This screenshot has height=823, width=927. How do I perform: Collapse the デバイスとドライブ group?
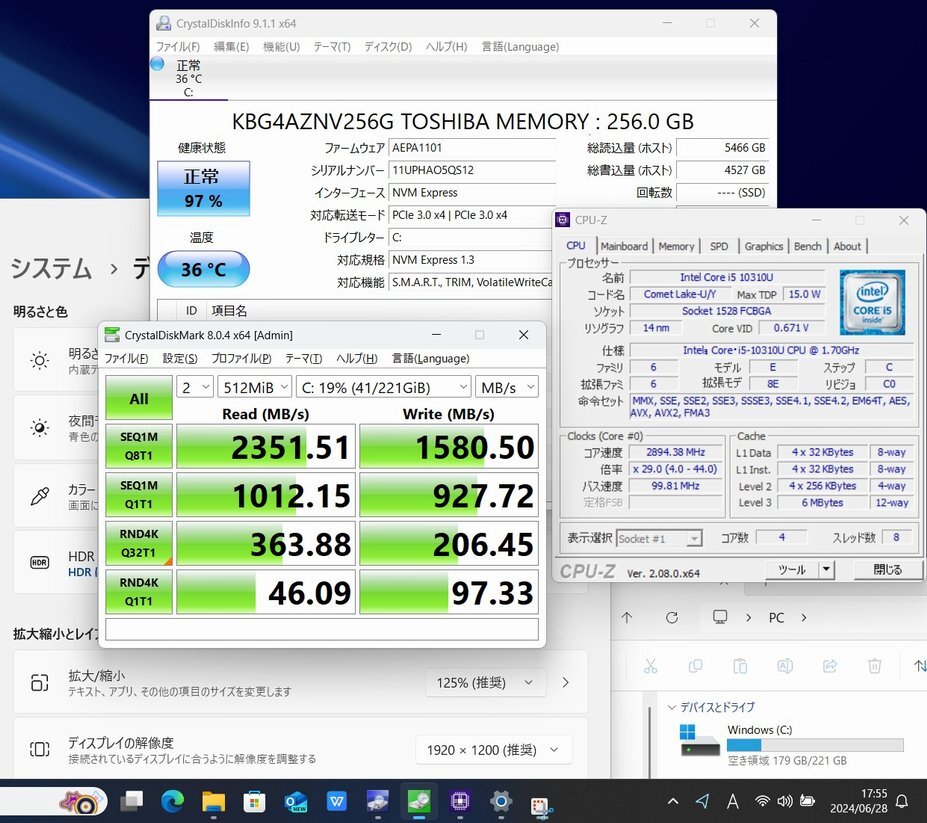672,707
